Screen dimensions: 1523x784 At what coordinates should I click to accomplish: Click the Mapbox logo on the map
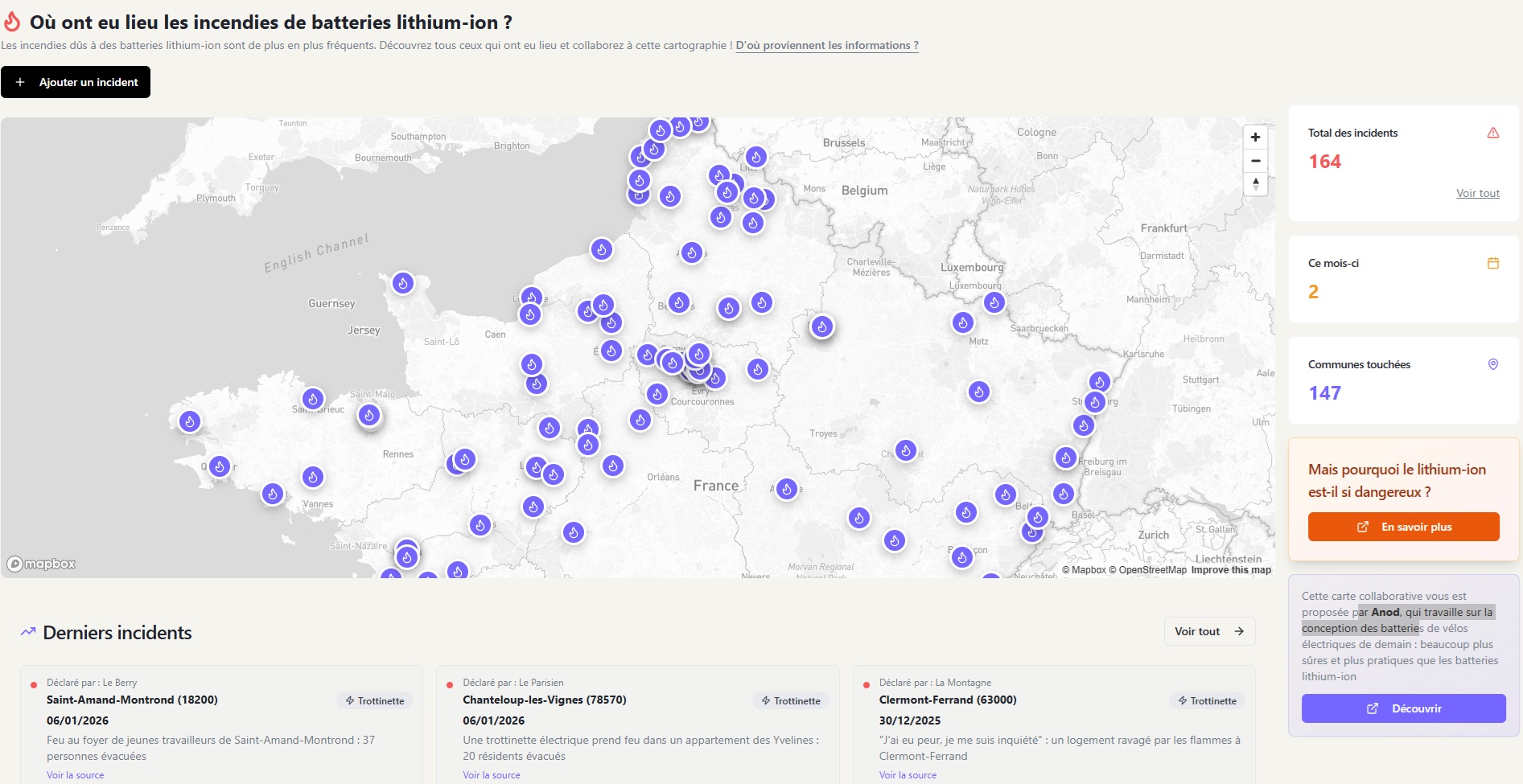(x=40, y=564)
